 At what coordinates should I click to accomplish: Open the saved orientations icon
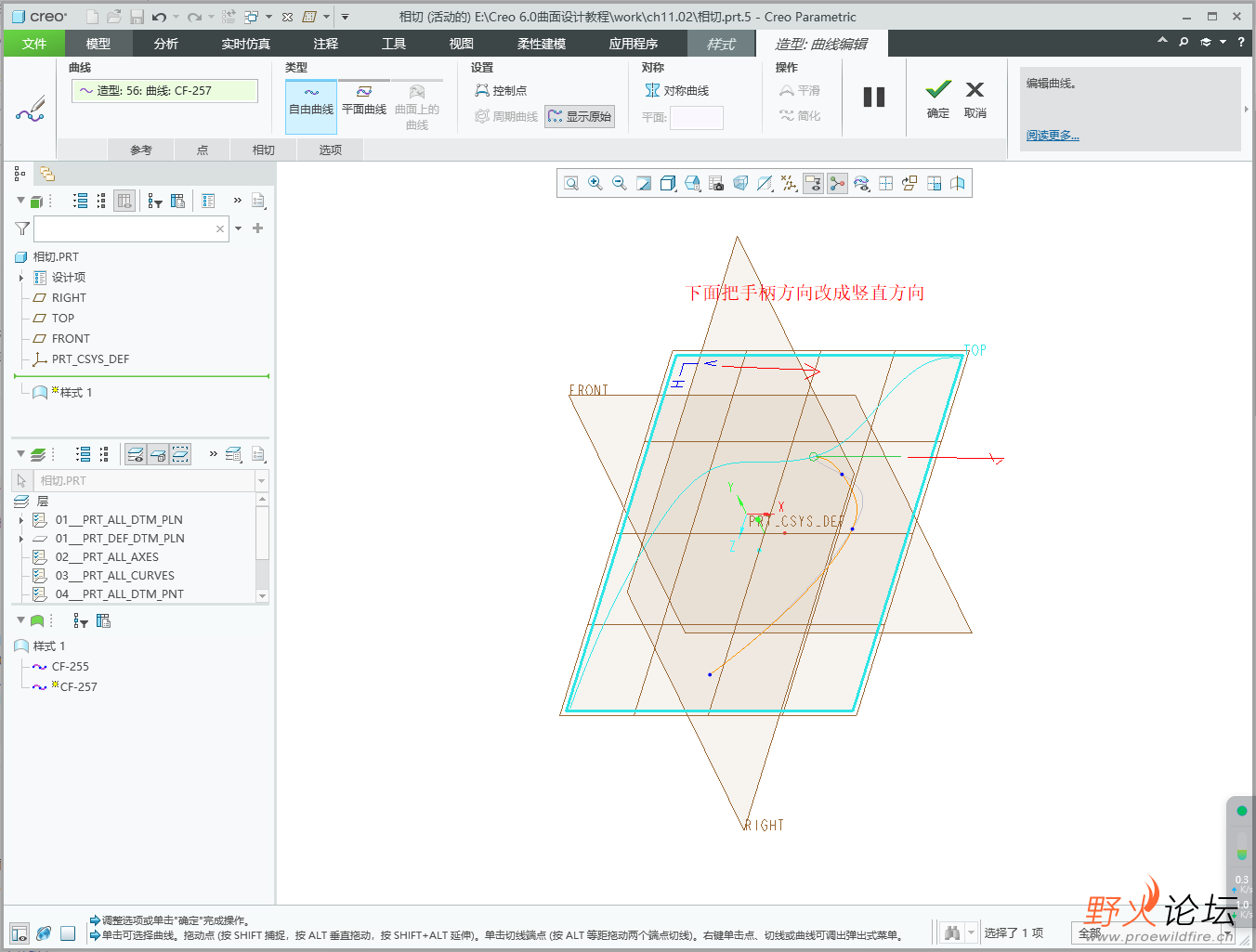692,184
